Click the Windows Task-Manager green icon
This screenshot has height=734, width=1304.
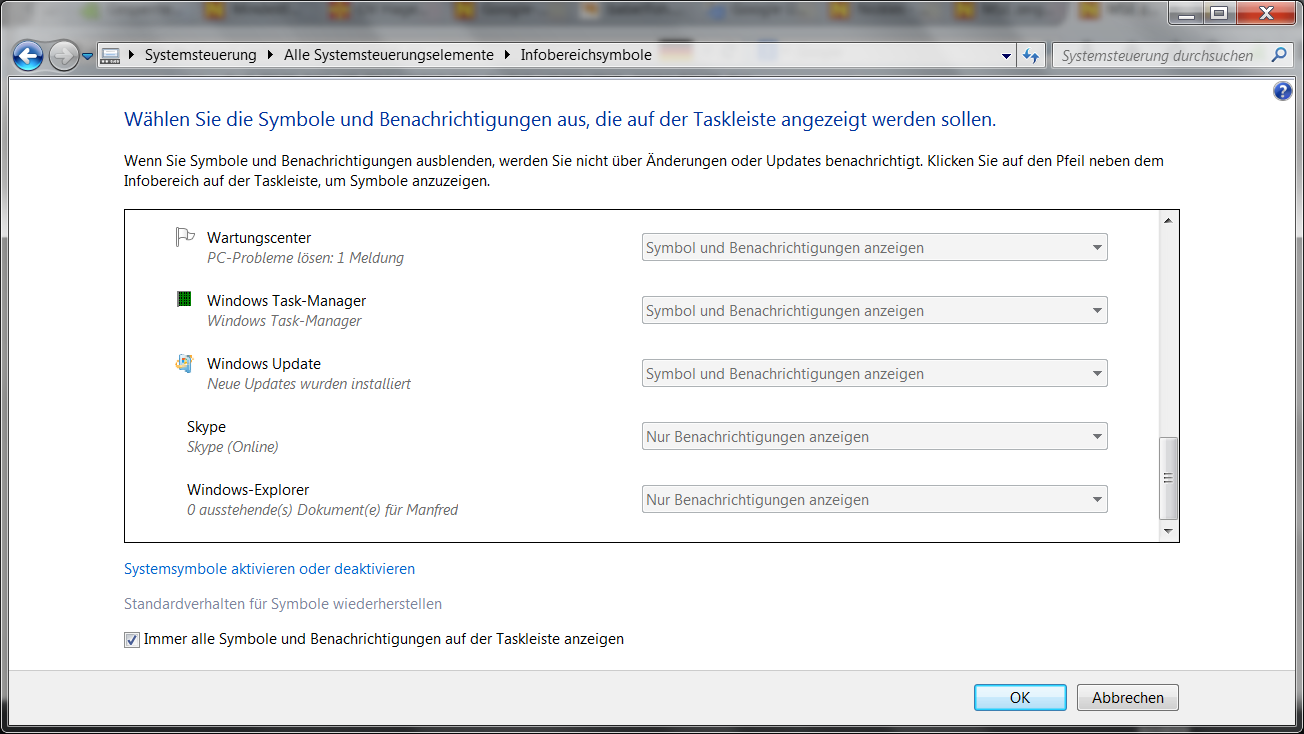(x=184, y=299)
